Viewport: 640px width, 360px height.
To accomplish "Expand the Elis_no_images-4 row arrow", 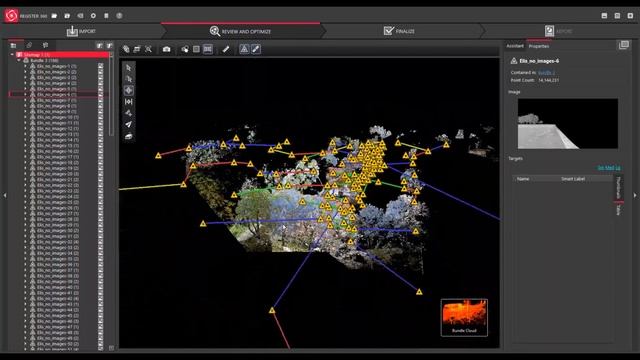I will point(25,83).
